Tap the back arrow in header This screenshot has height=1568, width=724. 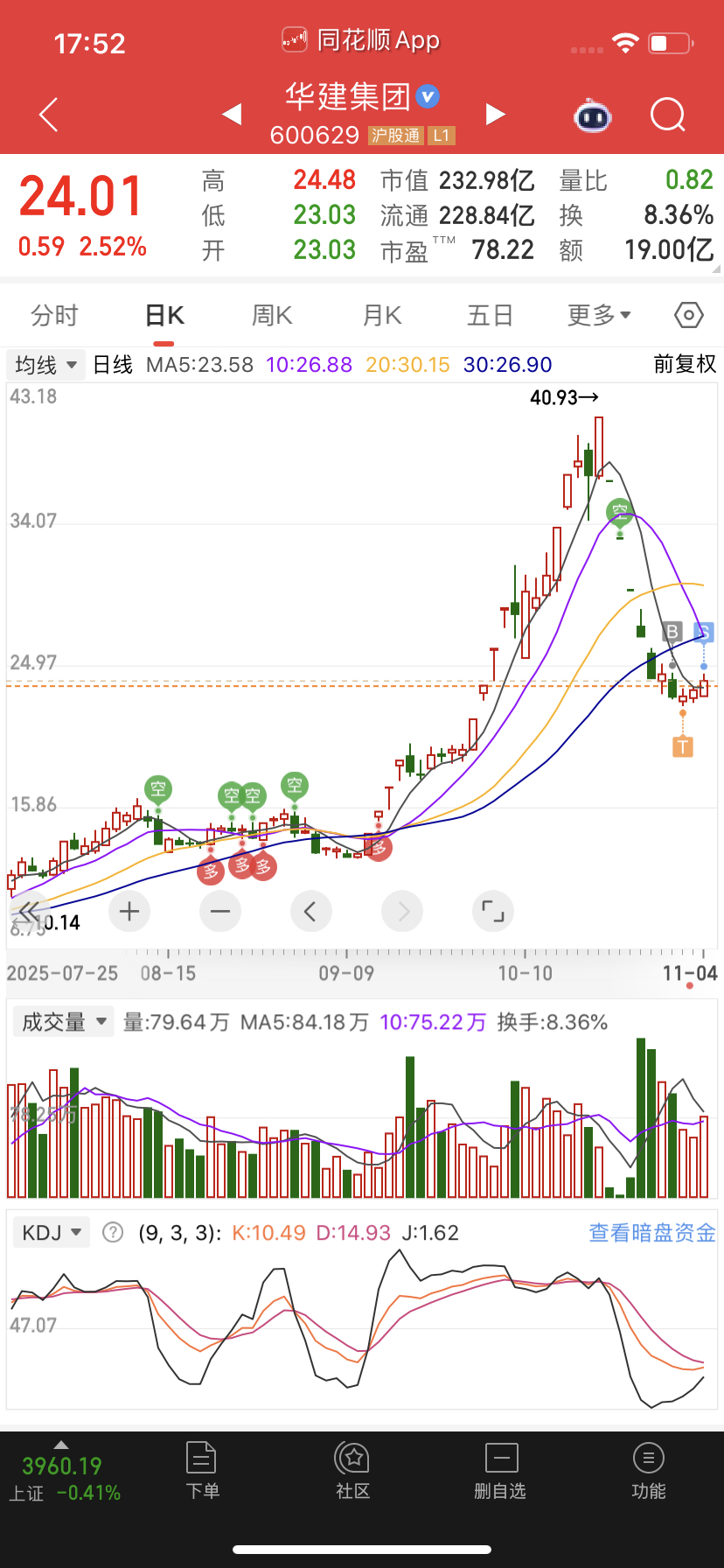[x=49, y=115]
